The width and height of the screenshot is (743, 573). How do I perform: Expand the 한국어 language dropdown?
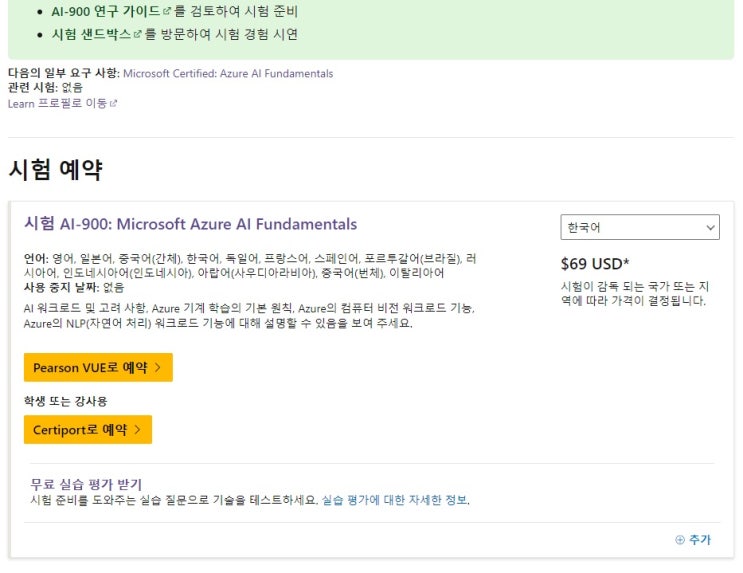coord(640,227)
